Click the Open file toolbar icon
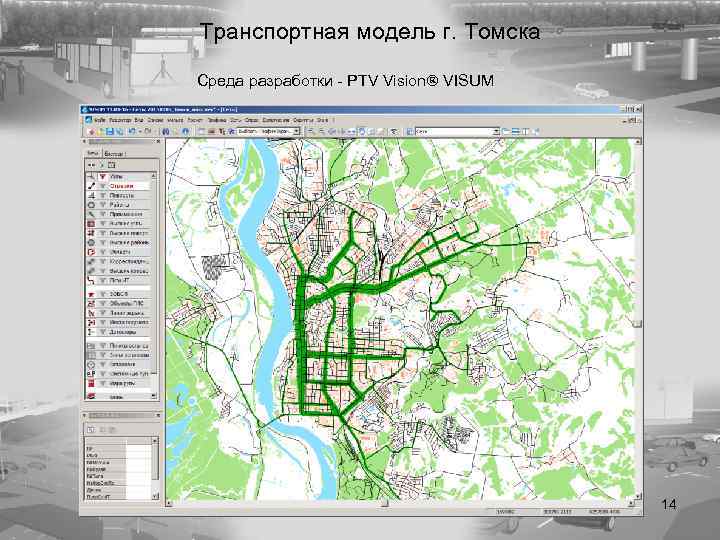The height and width of the screenshot is (540, 720). pos(101,131)
